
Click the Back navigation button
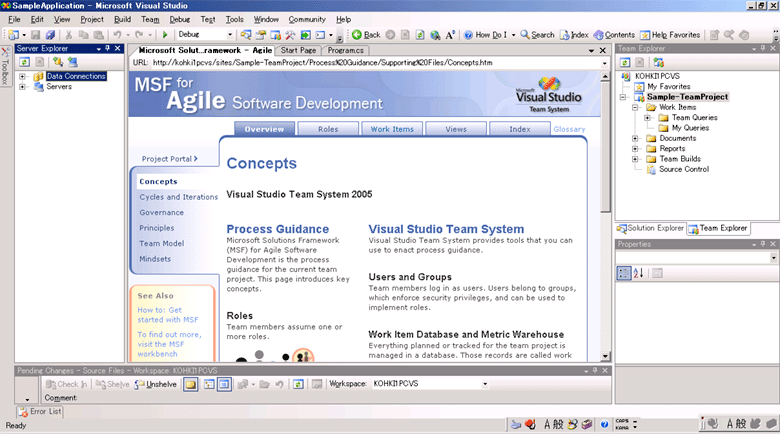(x=366, y=35)
